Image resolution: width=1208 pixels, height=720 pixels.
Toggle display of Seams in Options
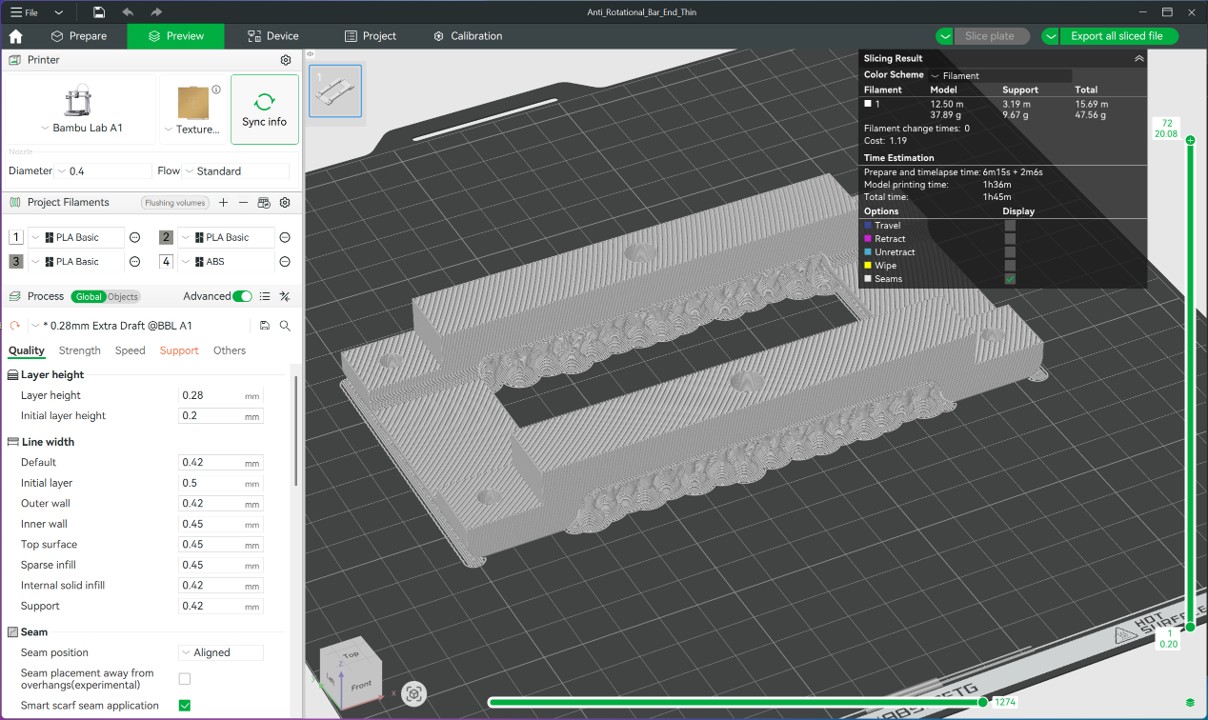[1010, 279]
